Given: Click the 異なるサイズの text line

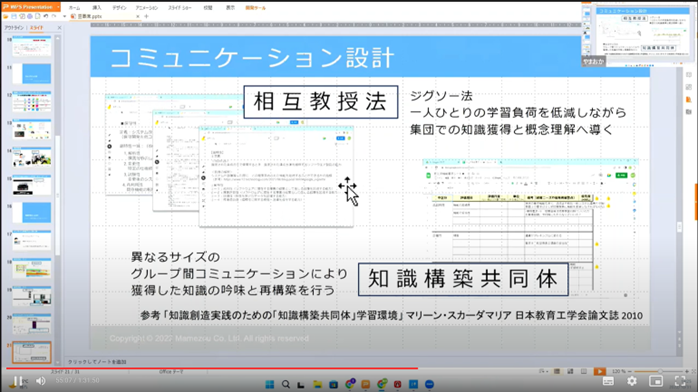Looking at the screenshot, I should click(x=175, y=257).
